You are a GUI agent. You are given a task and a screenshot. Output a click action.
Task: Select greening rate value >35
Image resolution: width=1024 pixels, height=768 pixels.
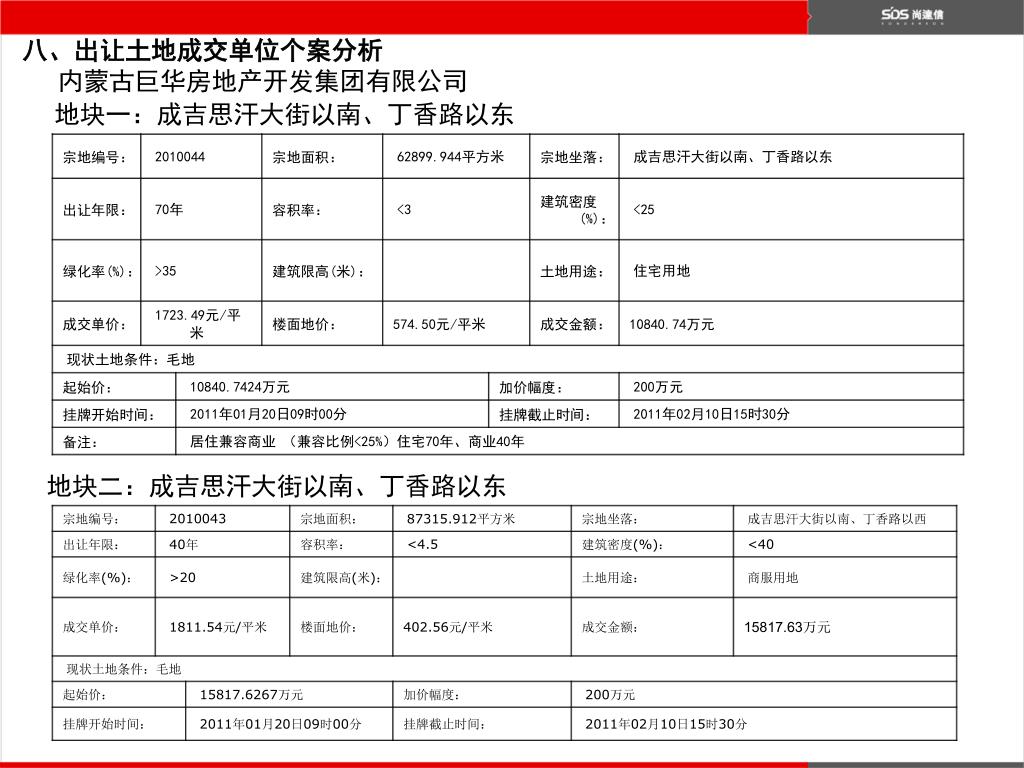tap(165, 271)
